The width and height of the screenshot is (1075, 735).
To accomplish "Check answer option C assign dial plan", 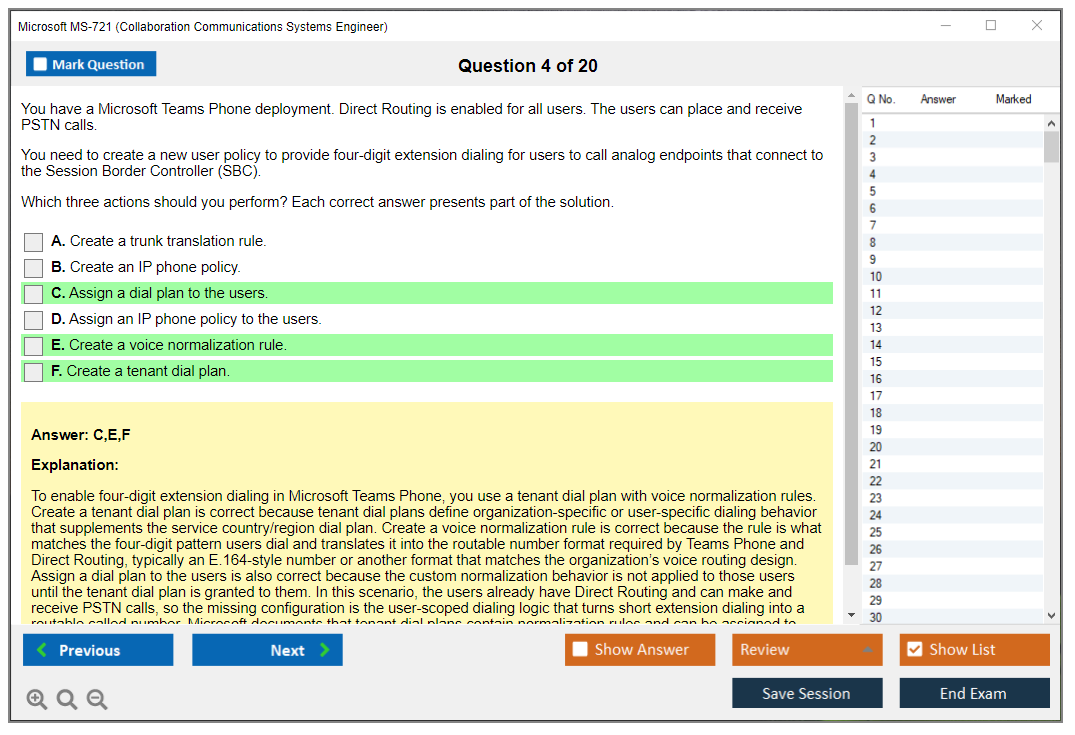I will tap(34, 294).
